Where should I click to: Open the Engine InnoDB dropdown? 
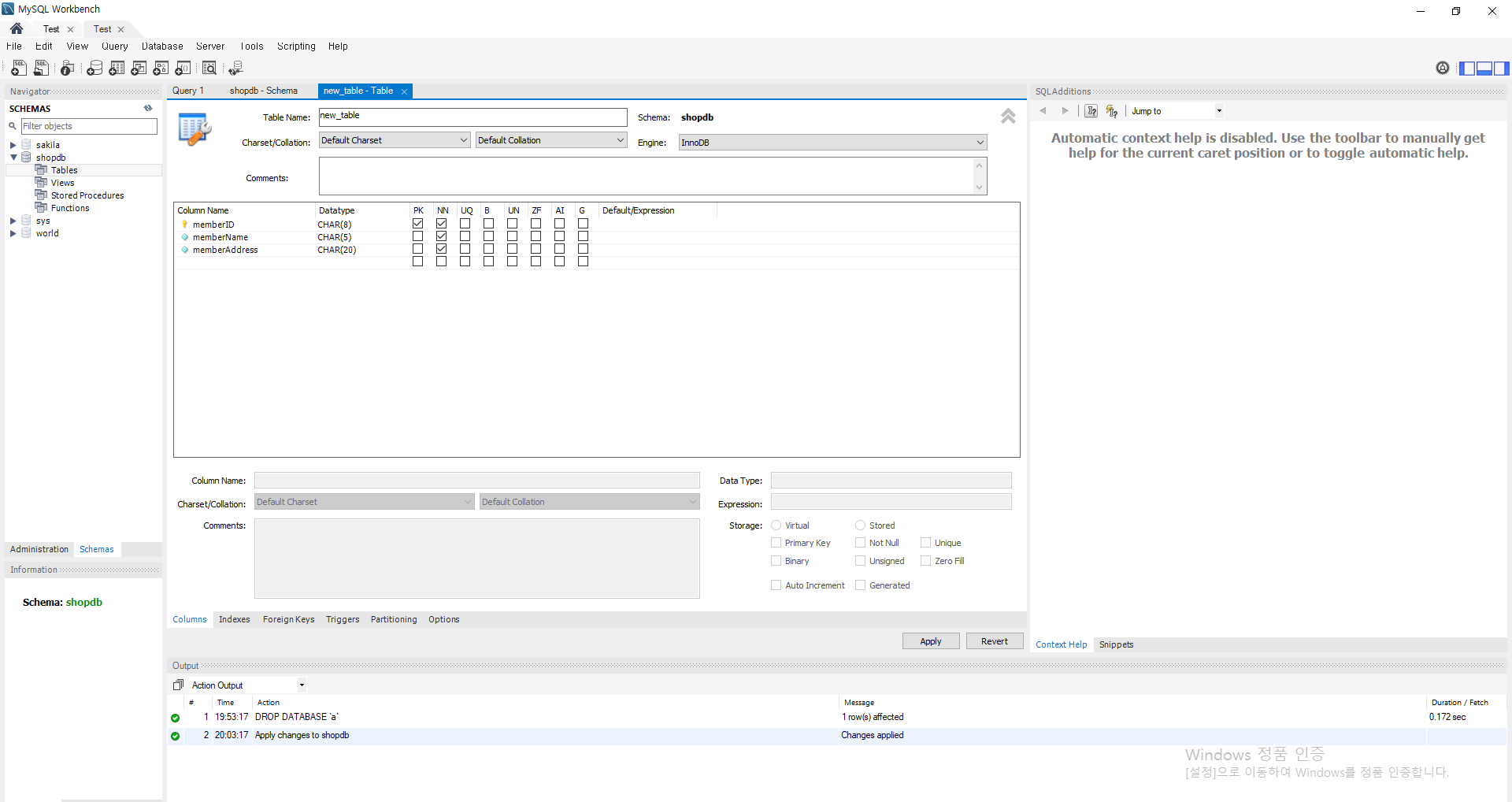(x=832, y=143)
